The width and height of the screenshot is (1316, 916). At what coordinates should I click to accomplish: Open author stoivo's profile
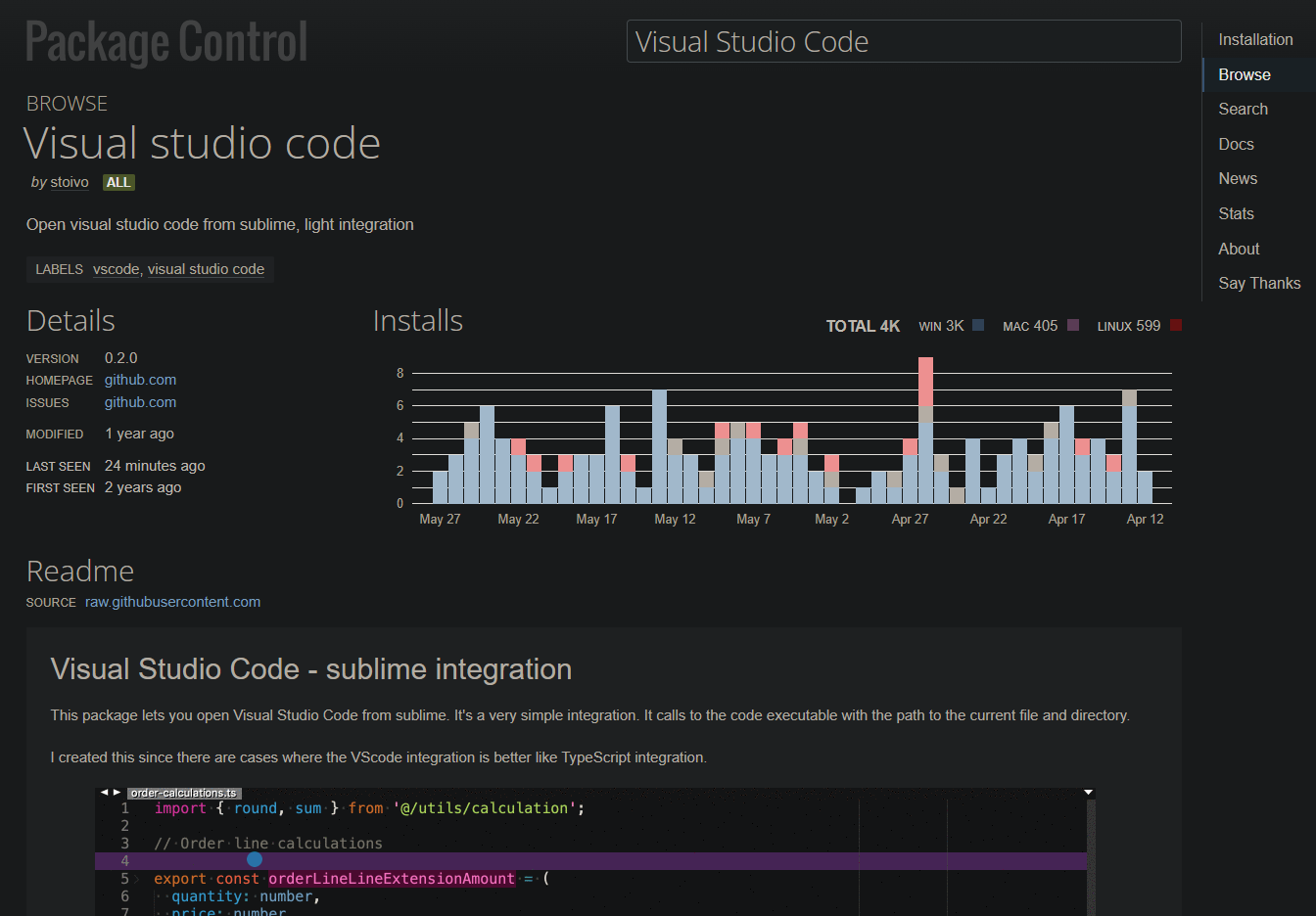pyautogui.click(x=70, y=183)
